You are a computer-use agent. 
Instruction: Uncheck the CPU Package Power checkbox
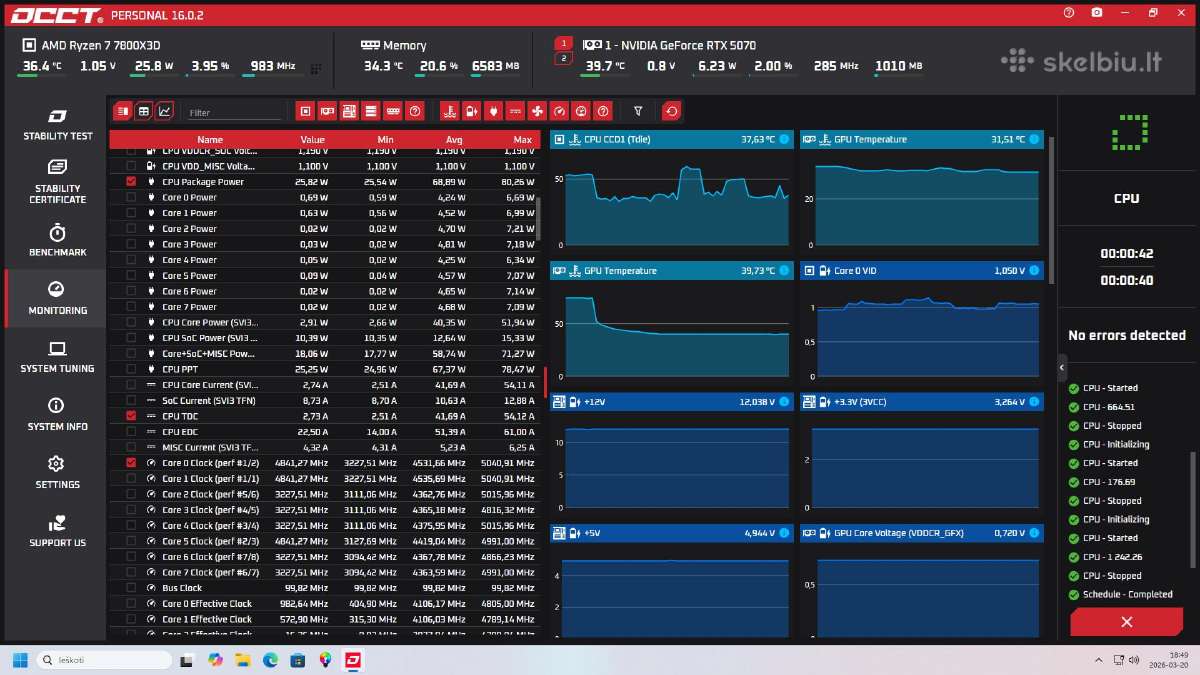pos(131,182)
